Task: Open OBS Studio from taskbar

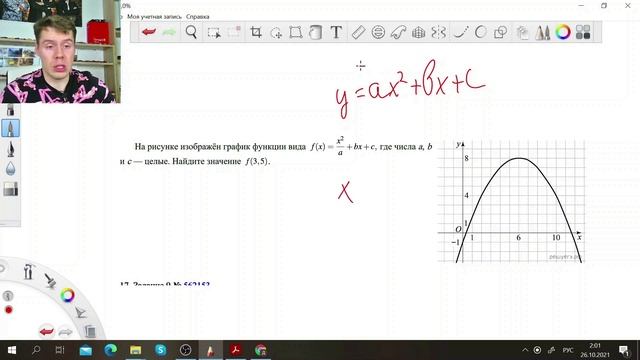Action: (185, 350)
